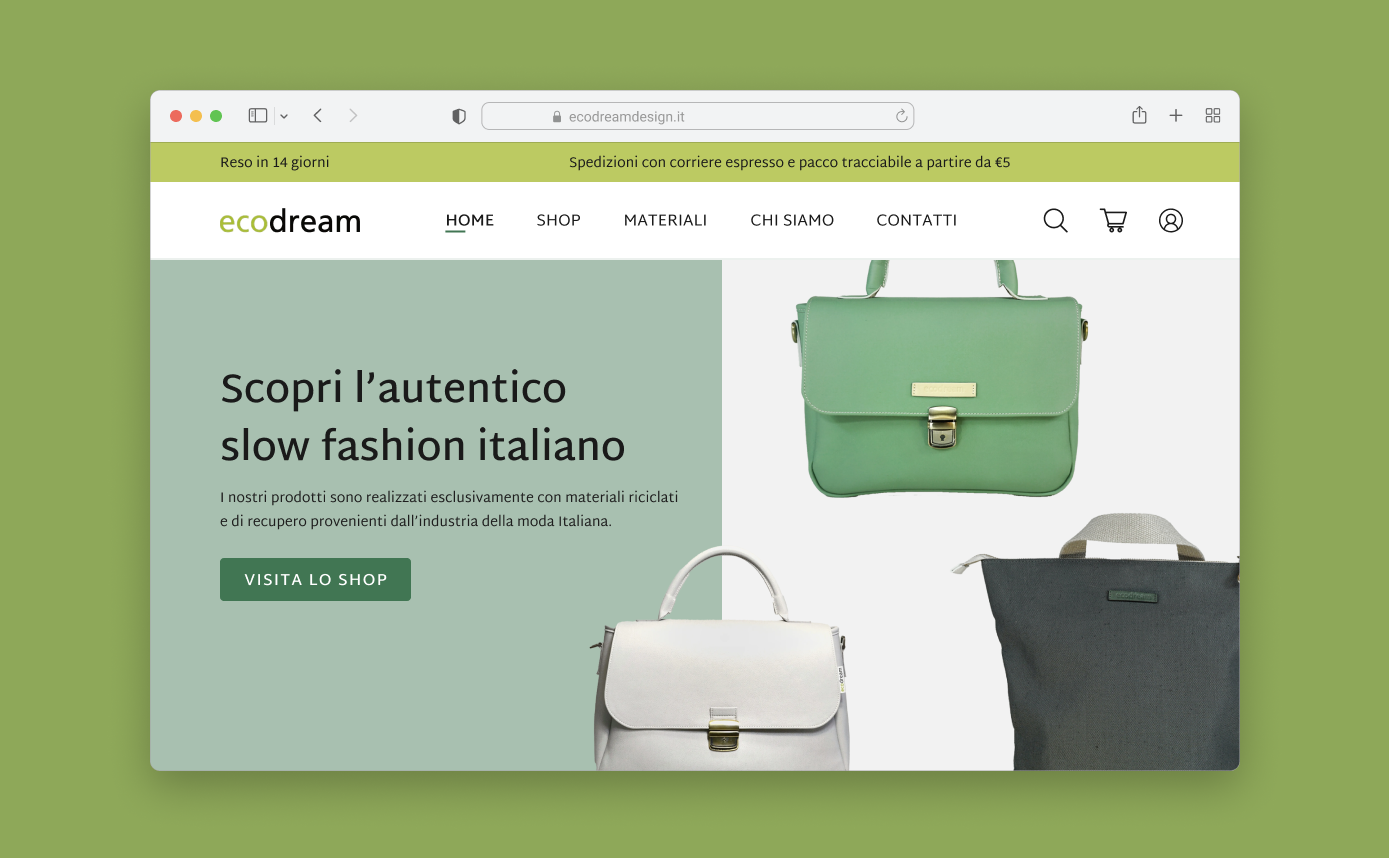Click the ecodream logo
Image resolution: width=1390 pixels, height=858 pixels.
pyautogui.click(x=290, y=221)
